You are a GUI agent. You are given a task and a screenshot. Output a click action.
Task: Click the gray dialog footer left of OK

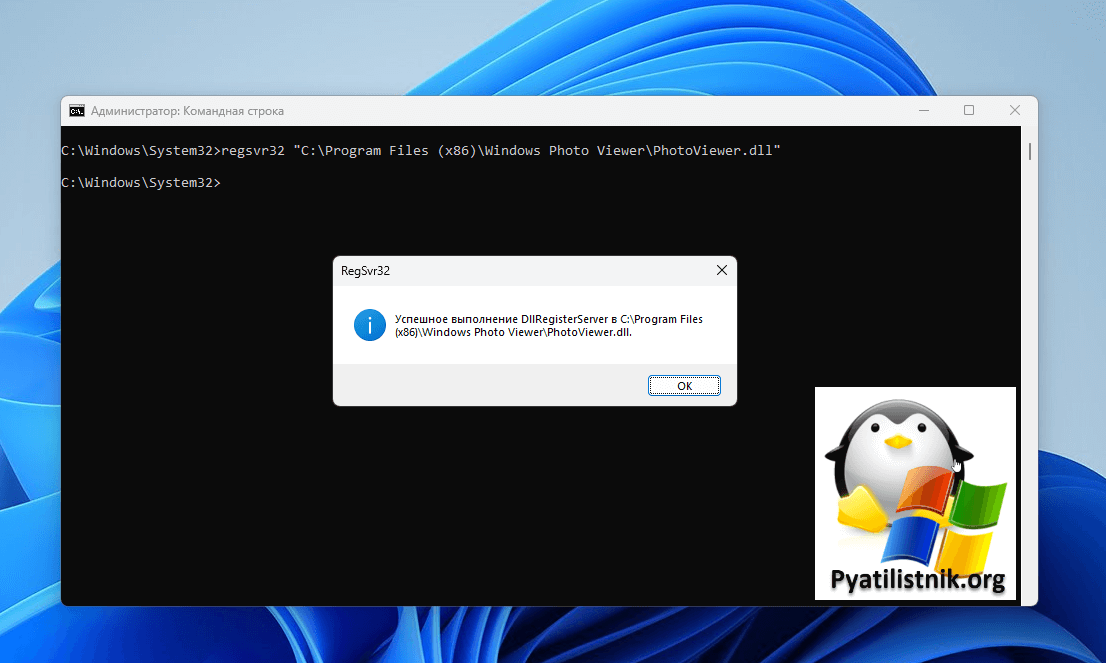480,386
